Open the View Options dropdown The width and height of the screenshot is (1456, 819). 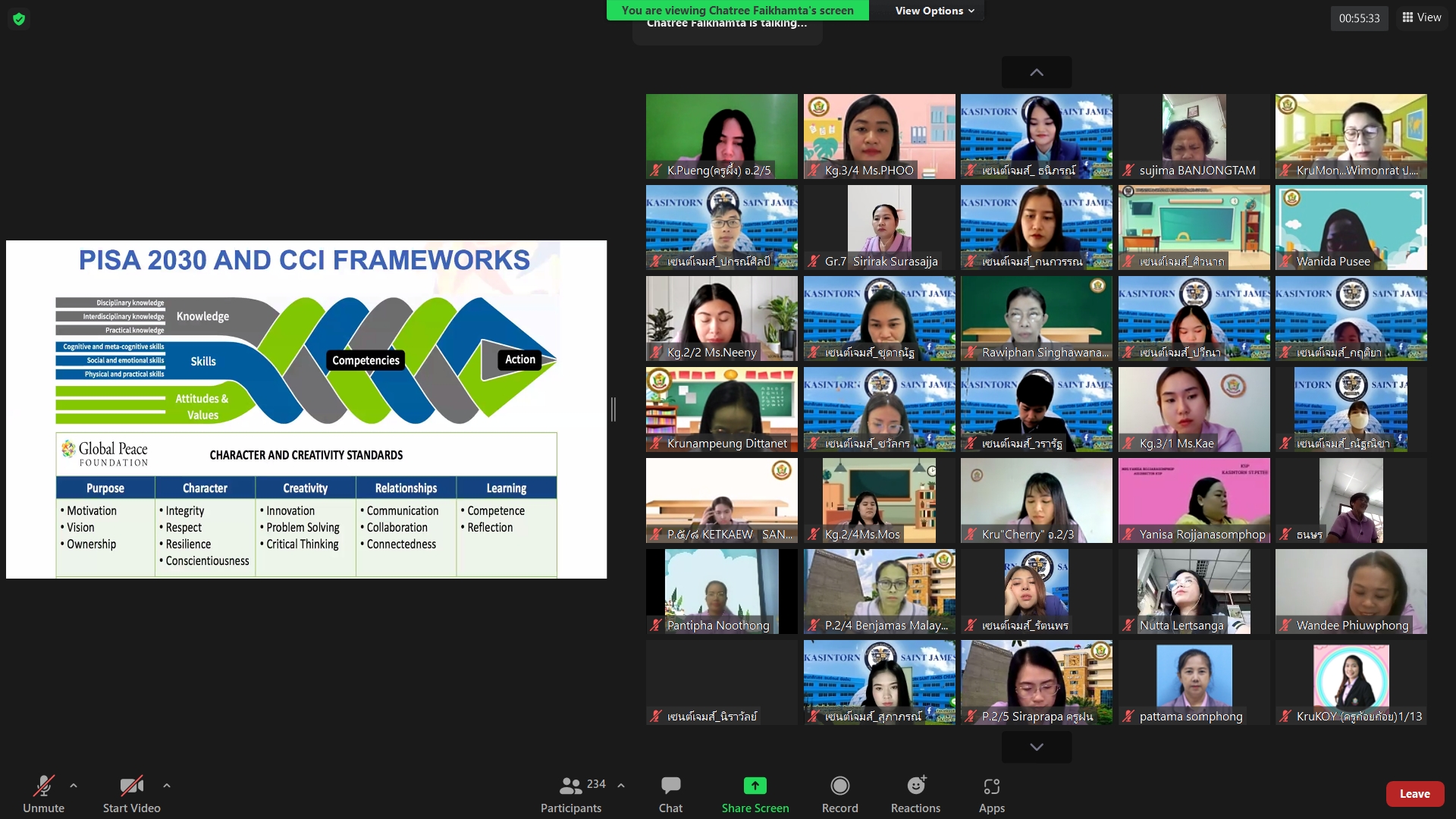[934, 11]
